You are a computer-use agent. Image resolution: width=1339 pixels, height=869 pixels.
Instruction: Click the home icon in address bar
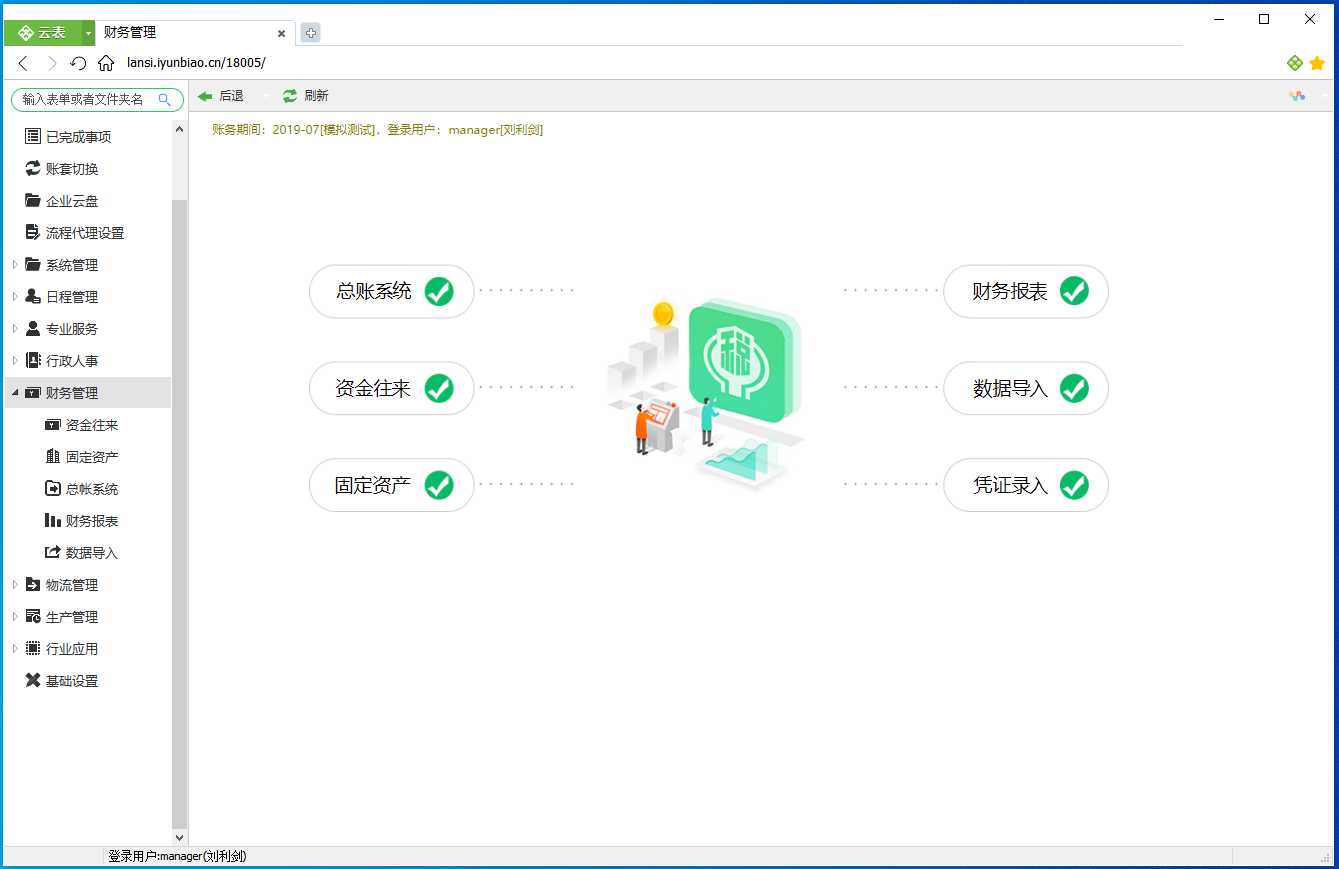106,63
